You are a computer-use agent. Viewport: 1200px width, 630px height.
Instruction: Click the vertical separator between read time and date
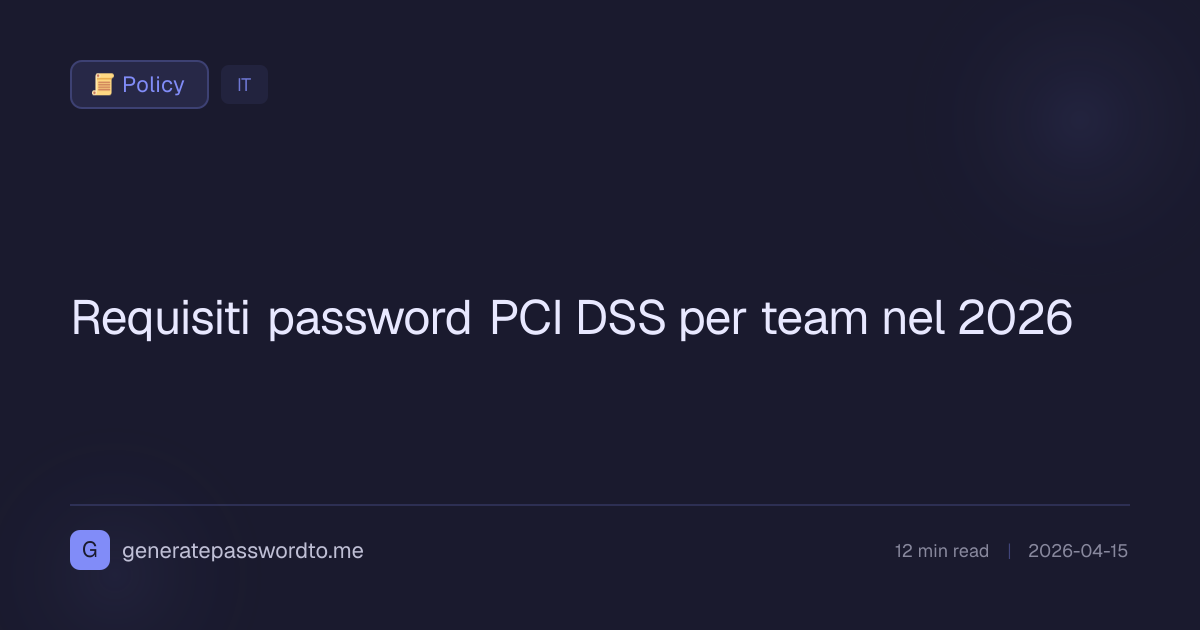(x=1009, y=551)
